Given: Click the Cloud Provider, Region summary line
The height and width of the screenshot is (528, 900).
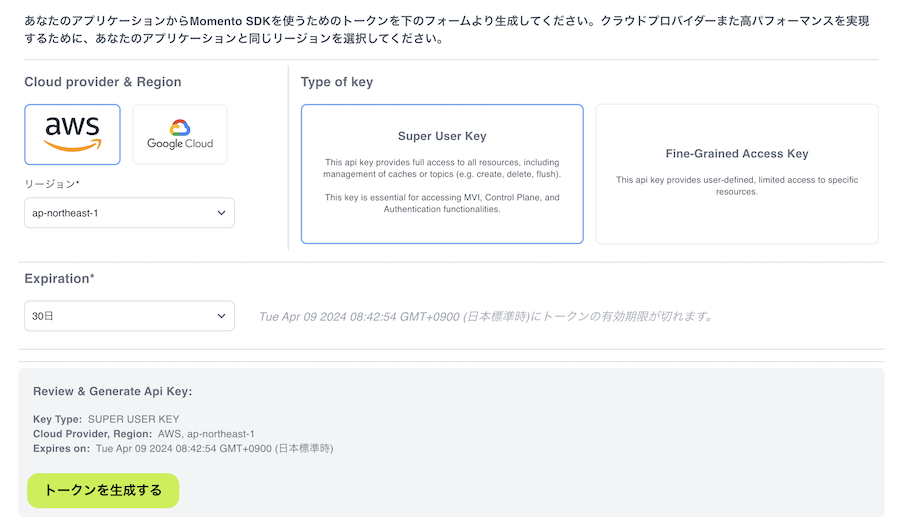Looking at the screenshot, I should 143,434.
